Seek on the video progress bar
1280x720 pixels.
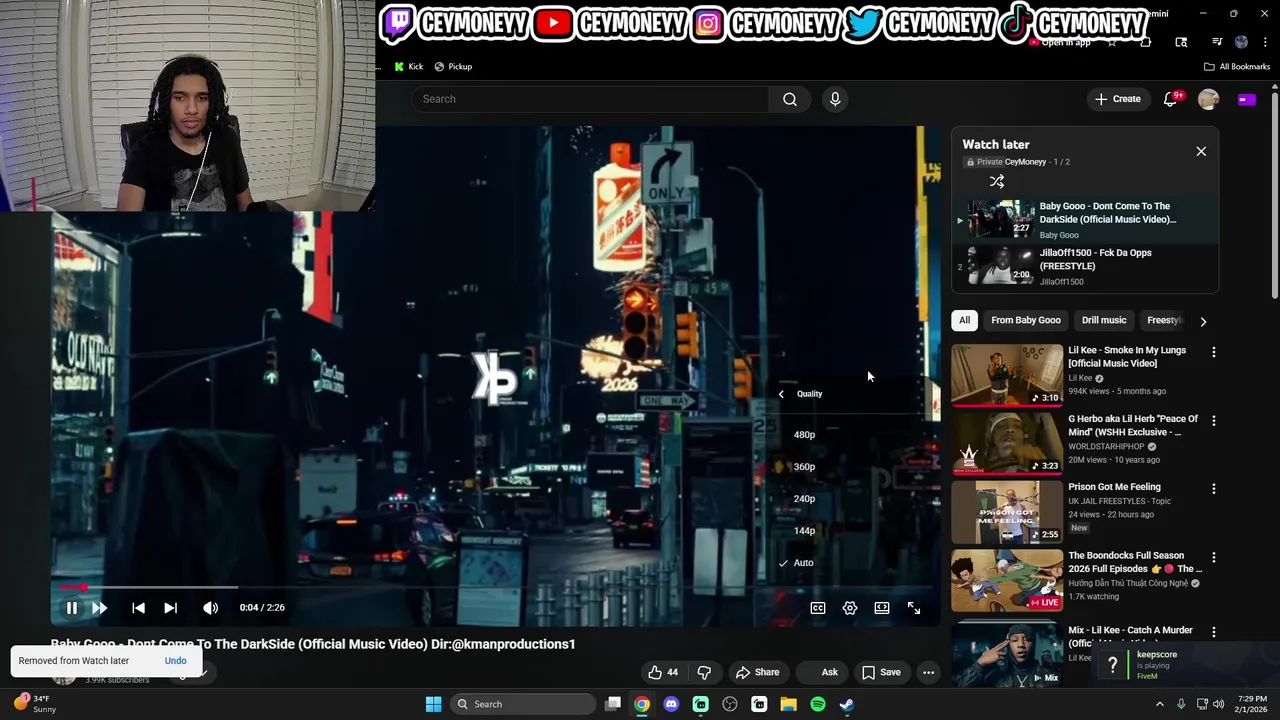point(495,588)
